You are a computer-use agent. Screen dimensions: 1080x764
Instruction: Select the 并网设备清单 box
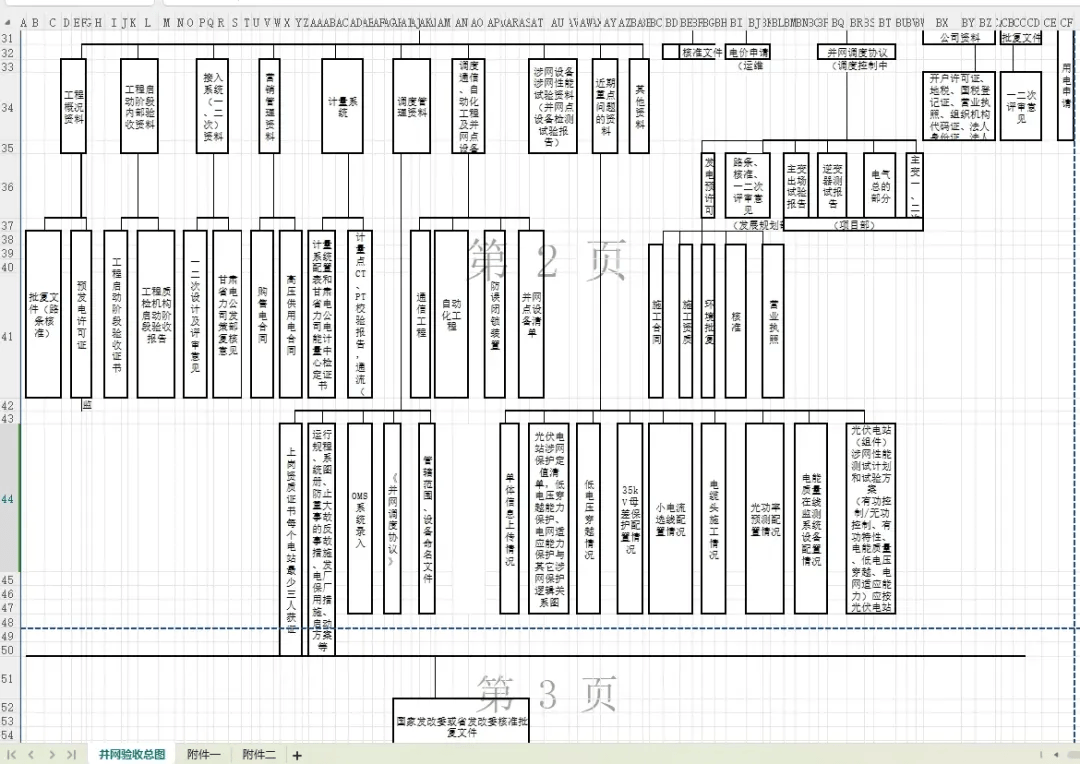(530, 313)
